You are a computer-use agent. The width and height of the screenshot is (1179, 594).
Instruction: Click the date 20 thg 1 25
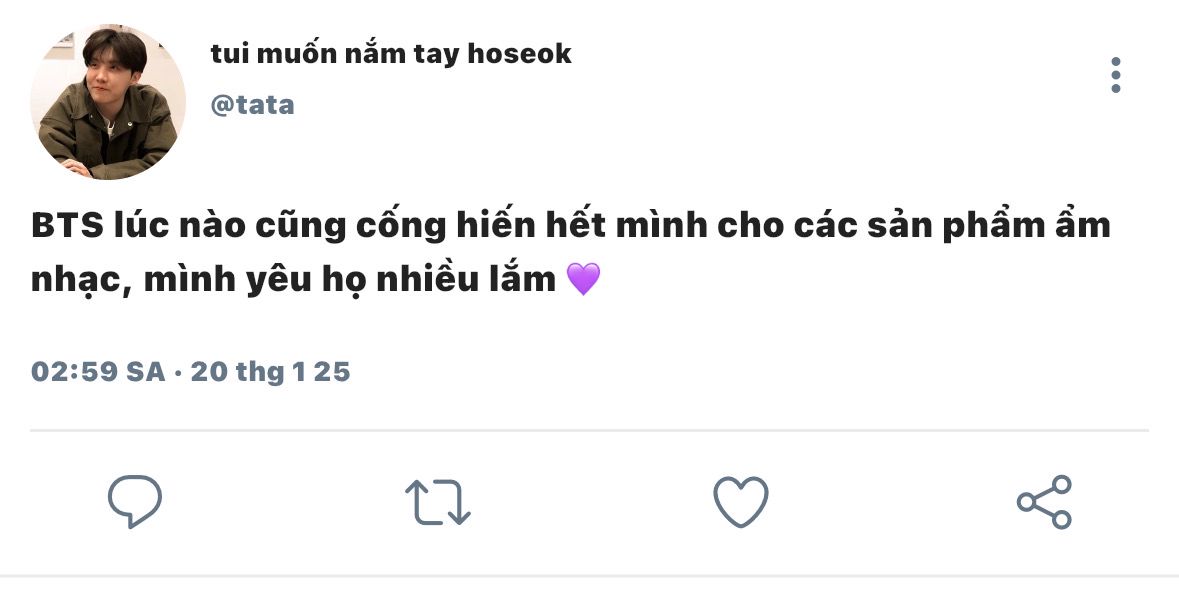270,371
